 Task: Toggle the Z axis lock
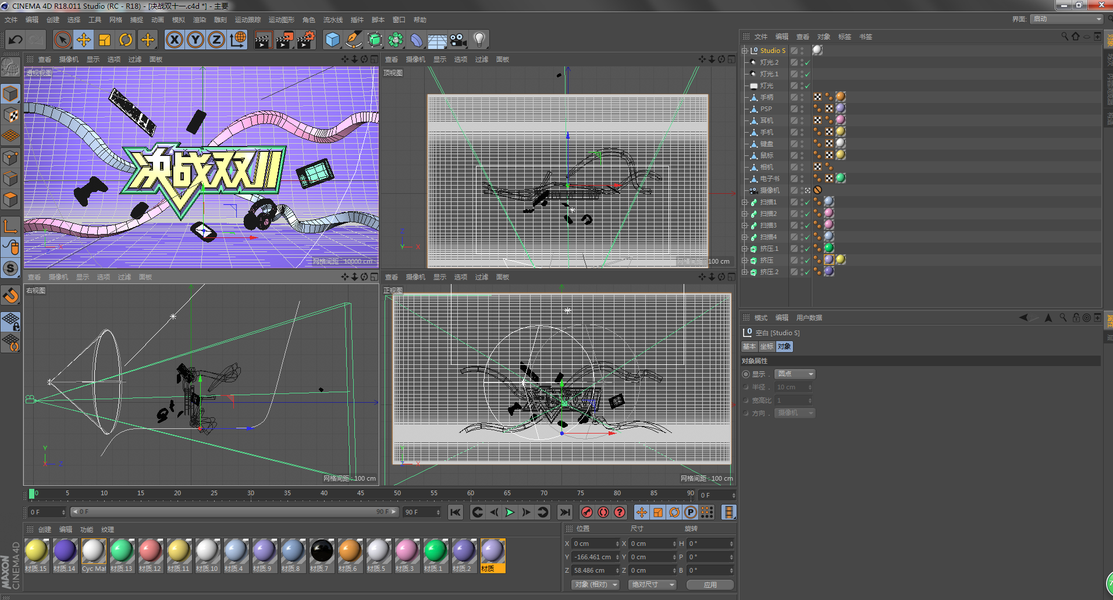click(216, 40)
